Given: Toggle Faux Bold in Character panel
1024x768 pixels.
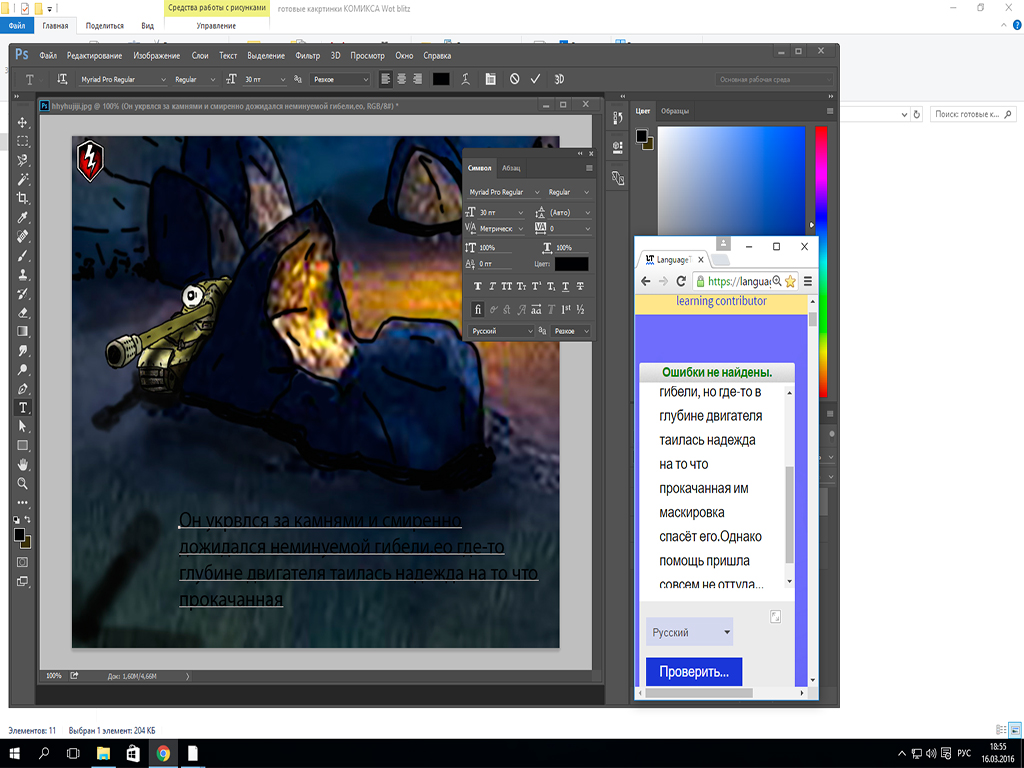Looking at the screenshot, I should [x=477, y=286].
